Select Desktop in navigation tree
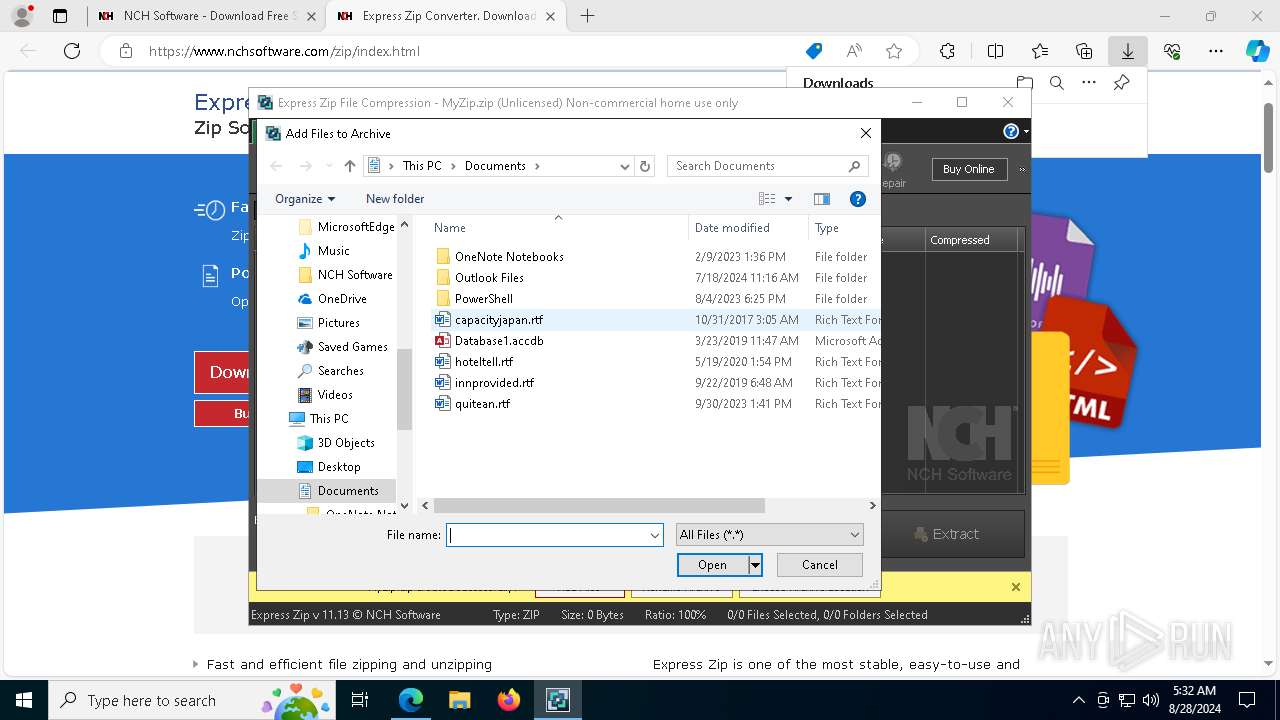 [x=329, y=467]
